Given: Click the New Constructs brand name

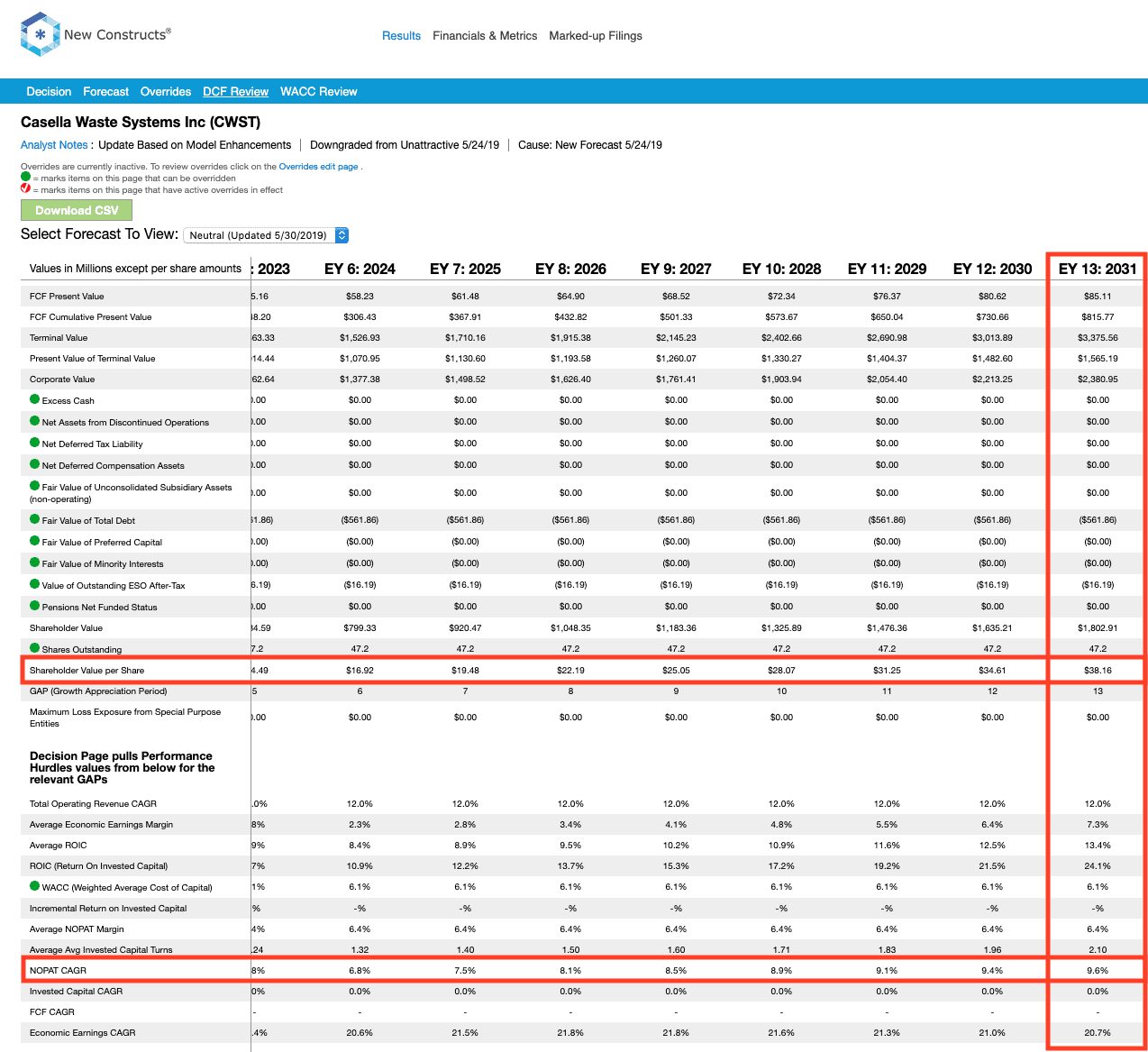Looking at the screenshot, I should tap(117, 34).
